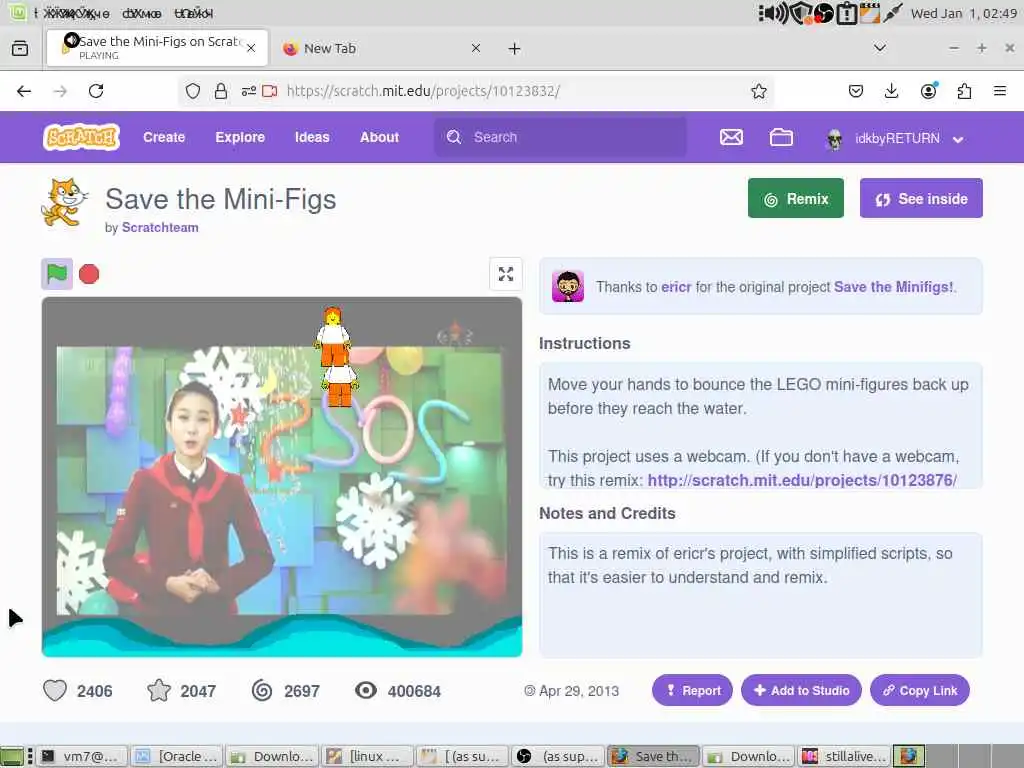Screen dimensions: 1024x768
Task: Open the stillalive taskbar window
Action: point(846,756)
